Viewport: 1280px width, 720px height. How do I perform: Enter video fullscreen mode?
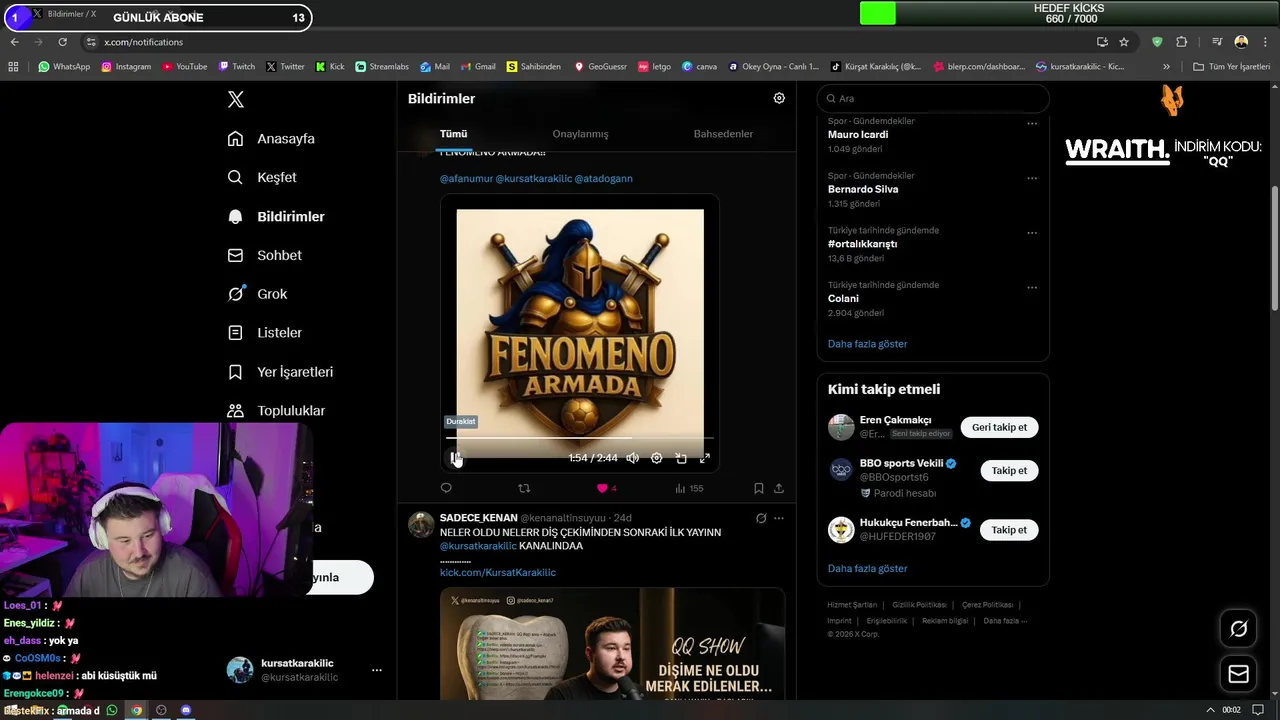[704, 458]
